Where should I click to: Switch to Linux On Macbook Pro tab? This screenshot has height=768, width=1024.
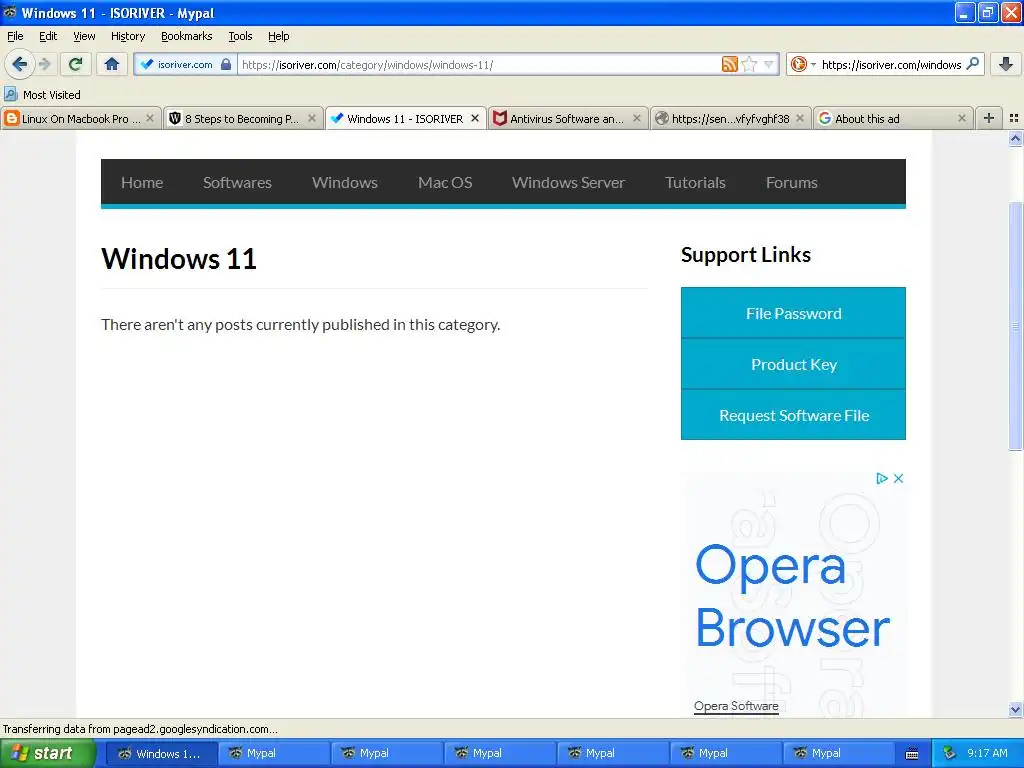(x=81, y=119)
